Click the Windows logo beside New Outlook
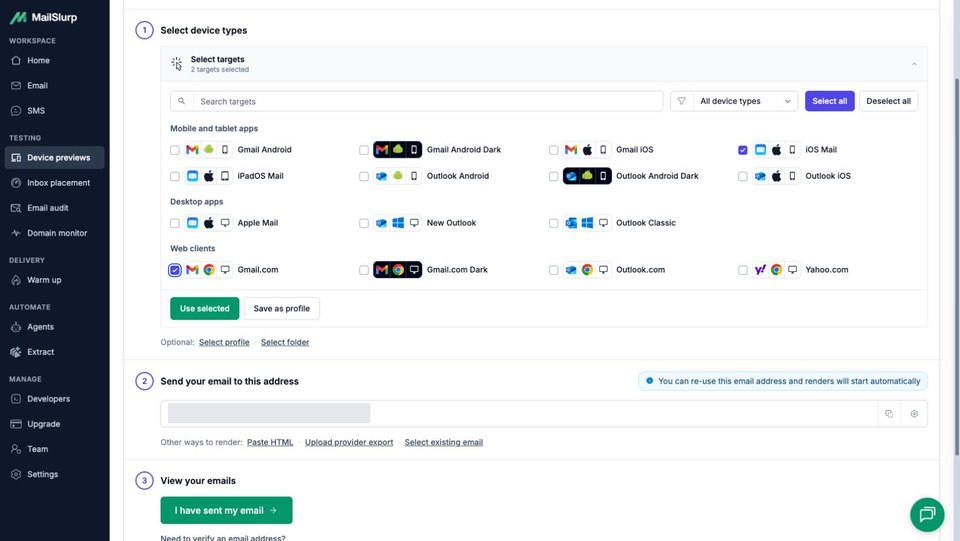960x541 pixels. coord(398,223)
